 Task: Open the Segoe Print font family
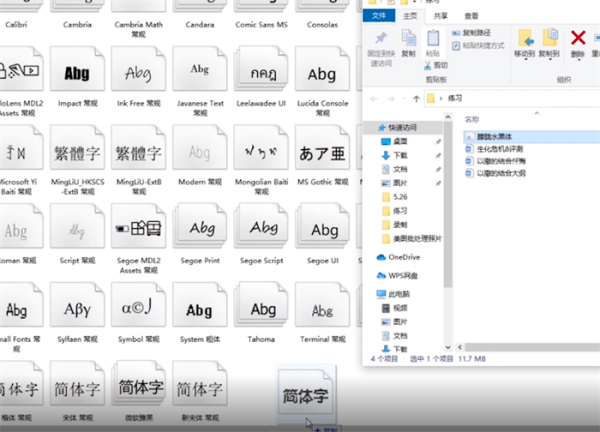200,226
